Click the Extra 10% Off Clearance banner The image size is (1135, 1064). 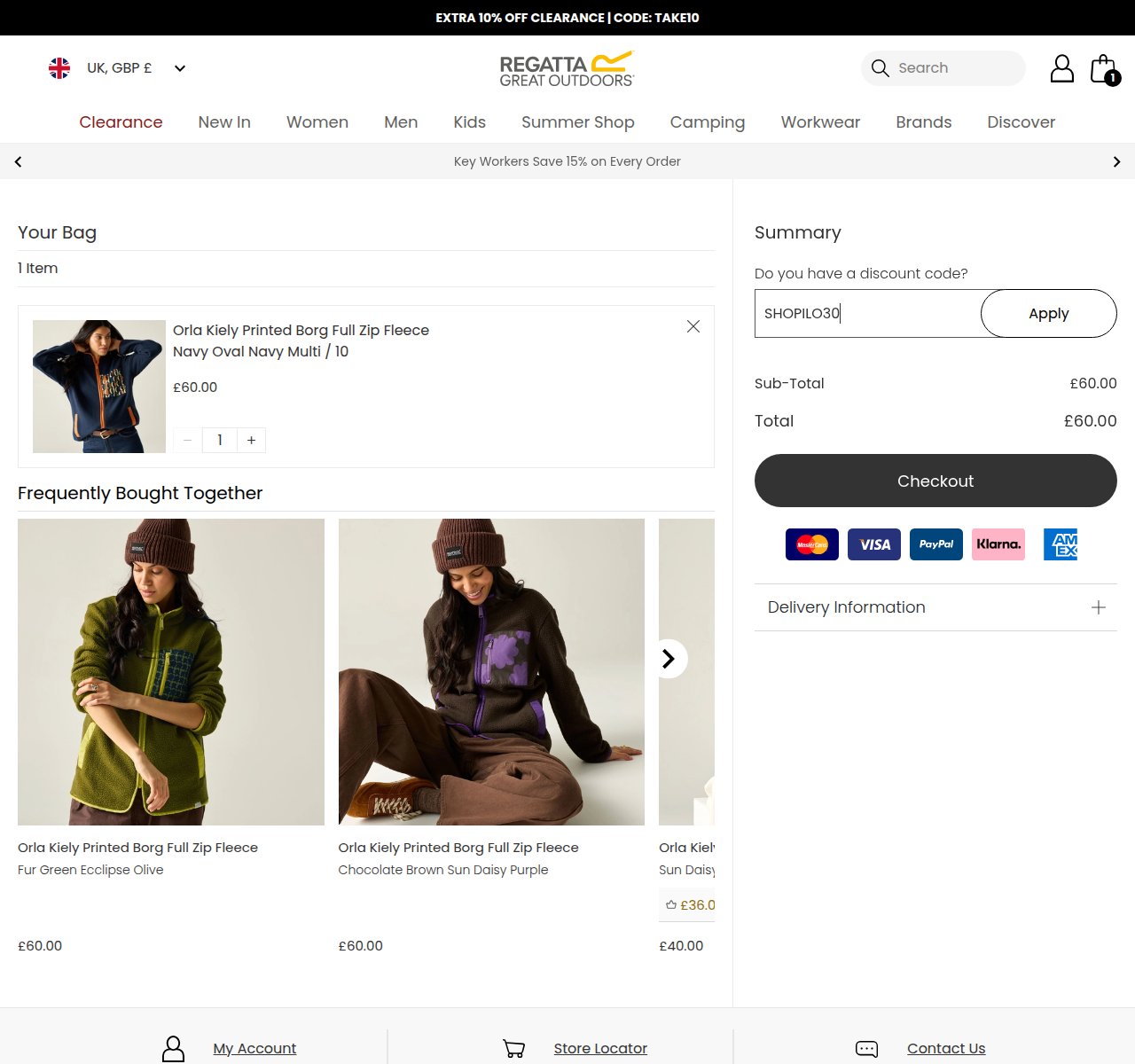567,18
